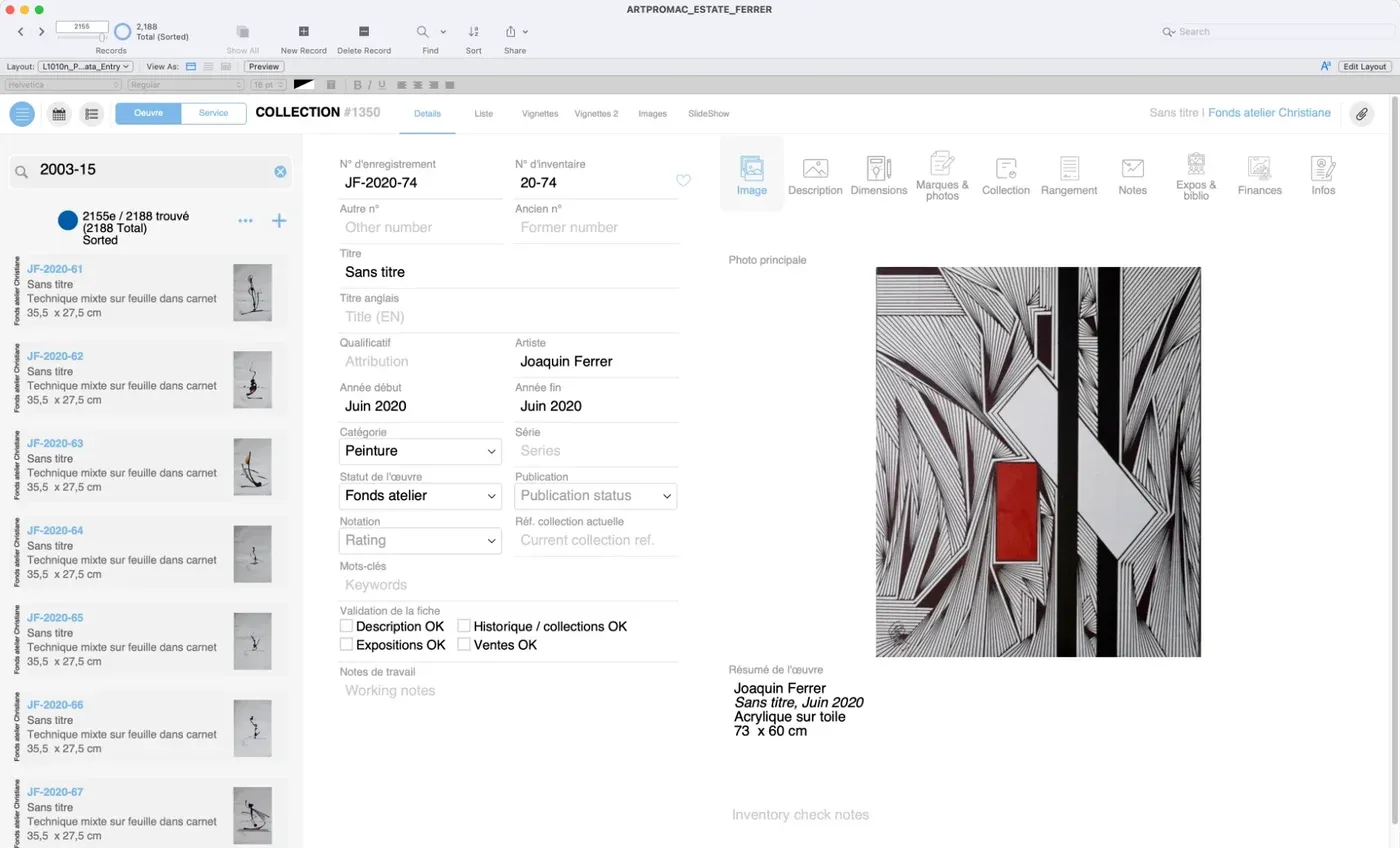Viewport: 1400px width, 848px height.
Task: Open the Description panel icon
Action: click(815, 175)
